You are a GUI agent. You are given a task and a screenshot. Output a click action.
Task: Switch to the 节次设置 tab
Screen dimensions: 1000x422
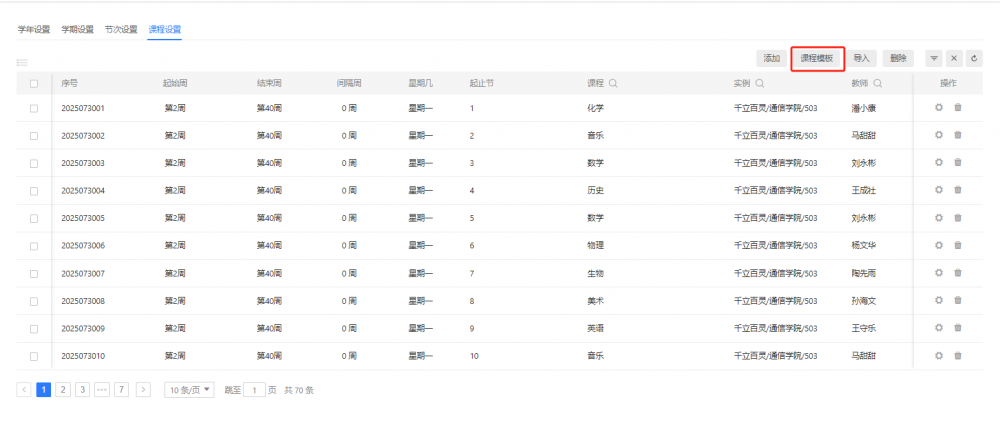[121, 29]
